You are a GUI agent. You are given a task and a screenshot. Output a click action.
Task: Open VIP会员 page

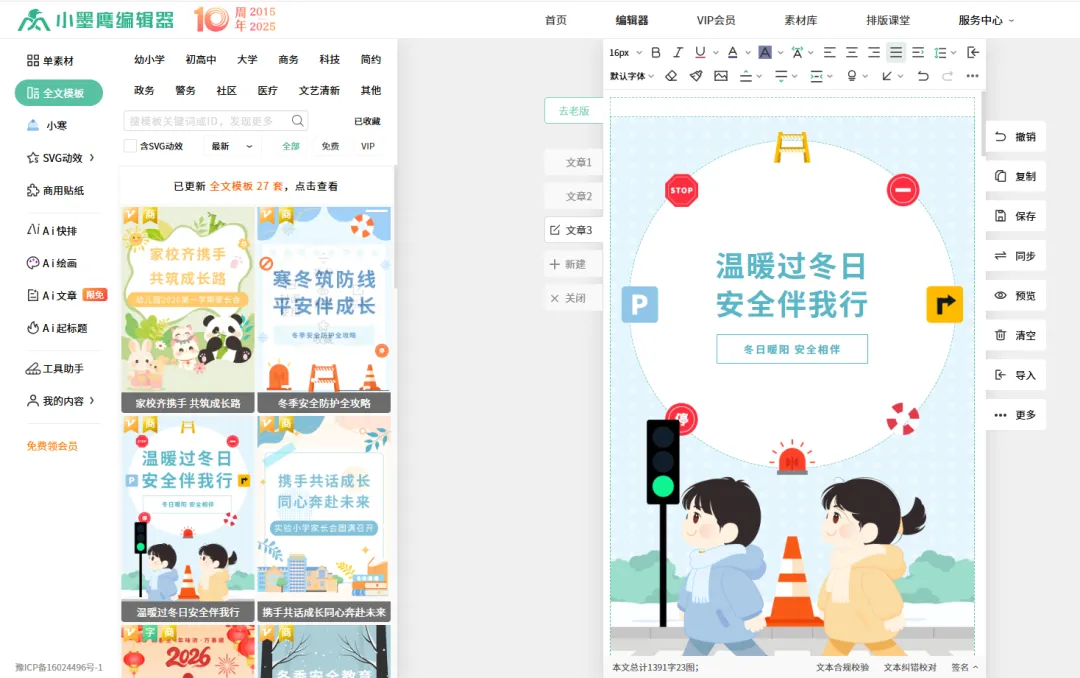pos(716,20)
